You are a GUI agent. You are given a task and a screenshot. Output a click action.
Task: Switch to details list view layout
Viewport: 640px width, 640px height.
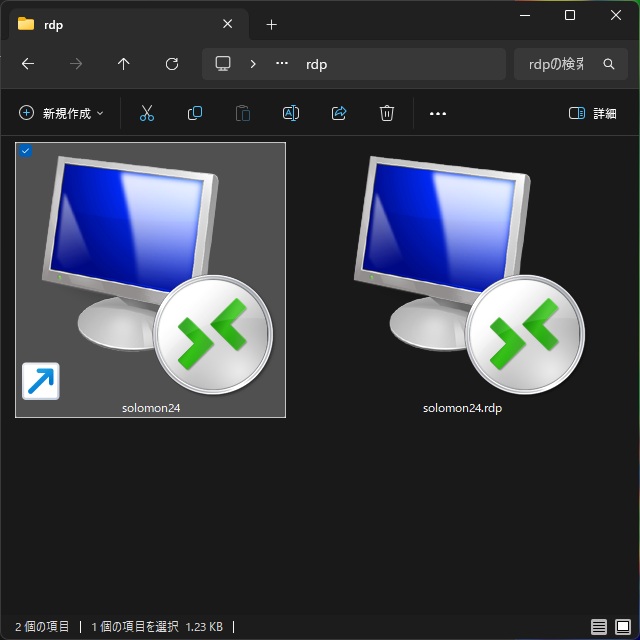coord(598,627)
